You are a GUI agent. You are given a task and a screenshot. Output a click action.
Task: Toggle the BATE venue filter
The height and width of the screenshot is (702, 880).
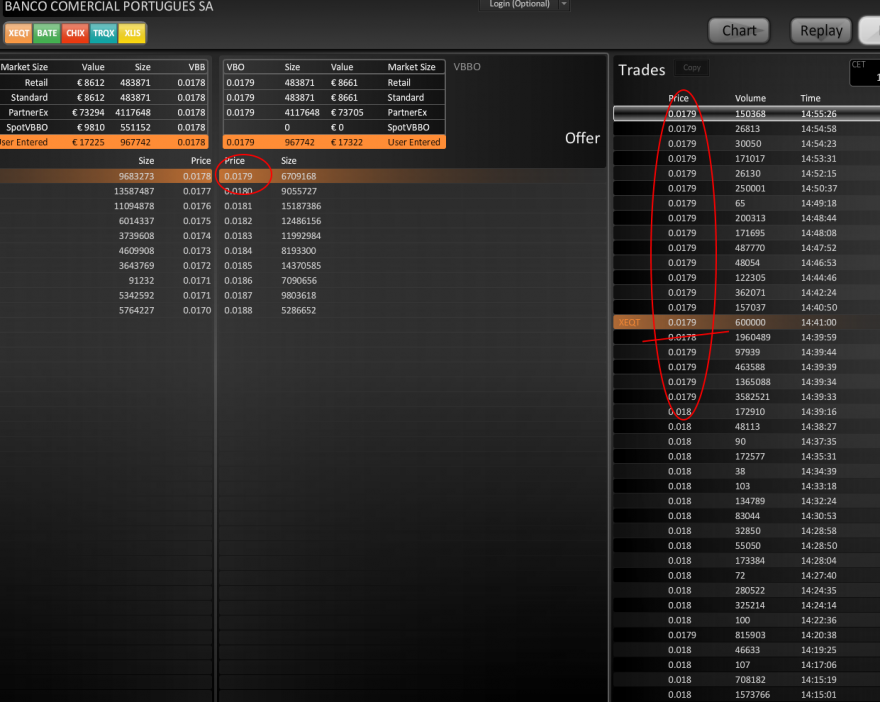[47, 33]
